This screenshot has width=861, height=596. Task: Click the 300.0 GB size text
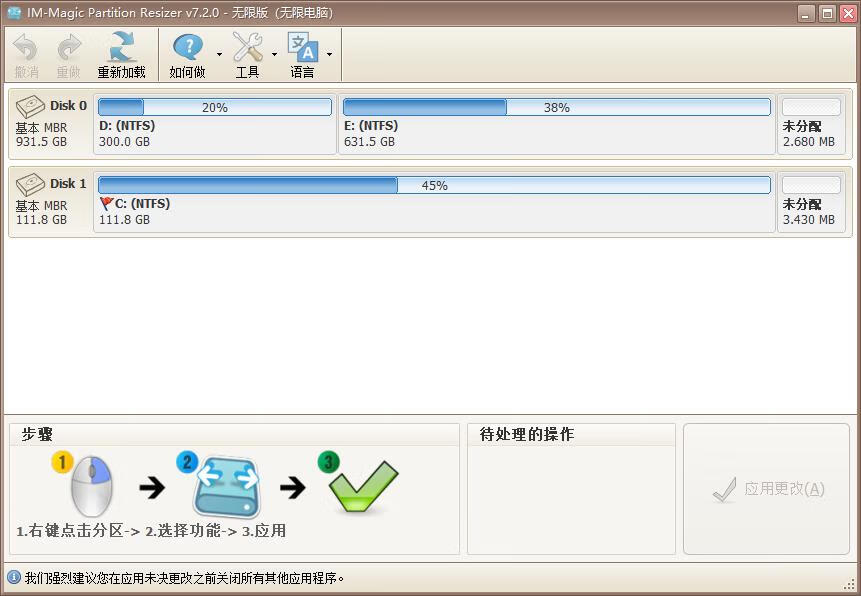(x=124, y=142)
